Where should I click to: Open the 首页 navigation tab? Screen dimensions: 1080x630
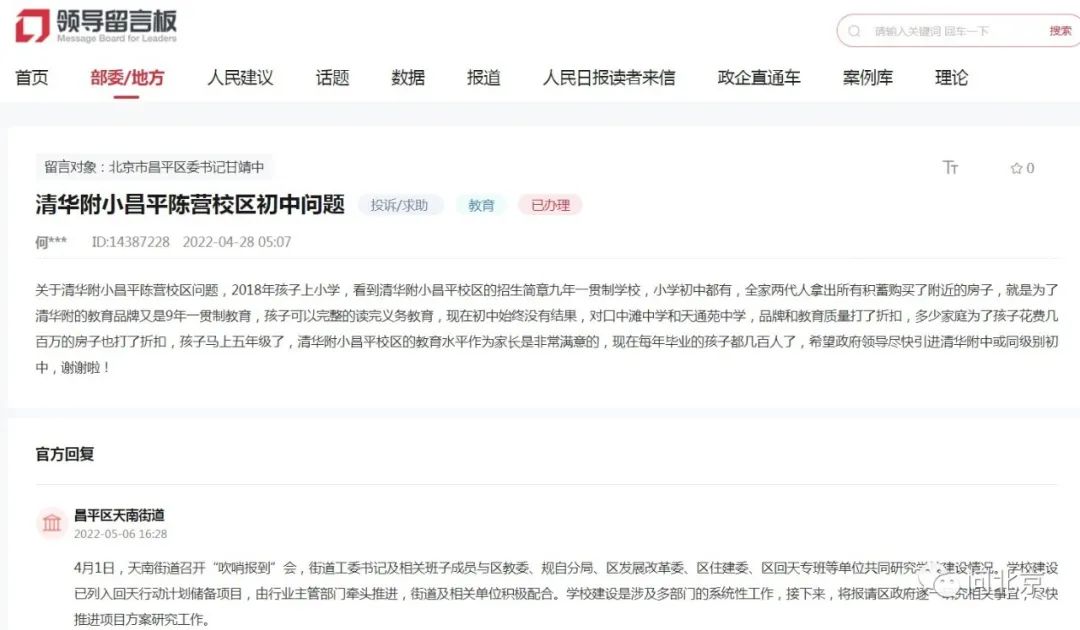[32, 78]
